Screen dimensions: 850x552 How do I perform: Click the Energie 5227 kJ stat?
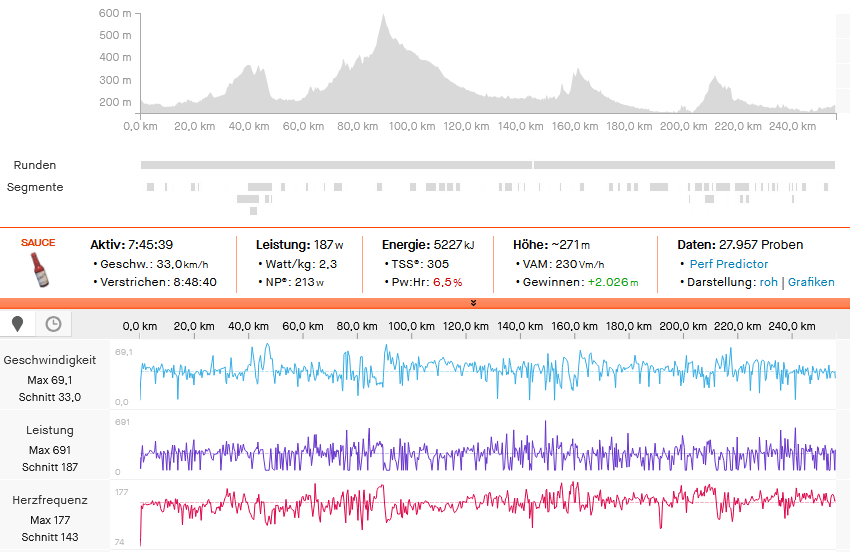point(428,245)
